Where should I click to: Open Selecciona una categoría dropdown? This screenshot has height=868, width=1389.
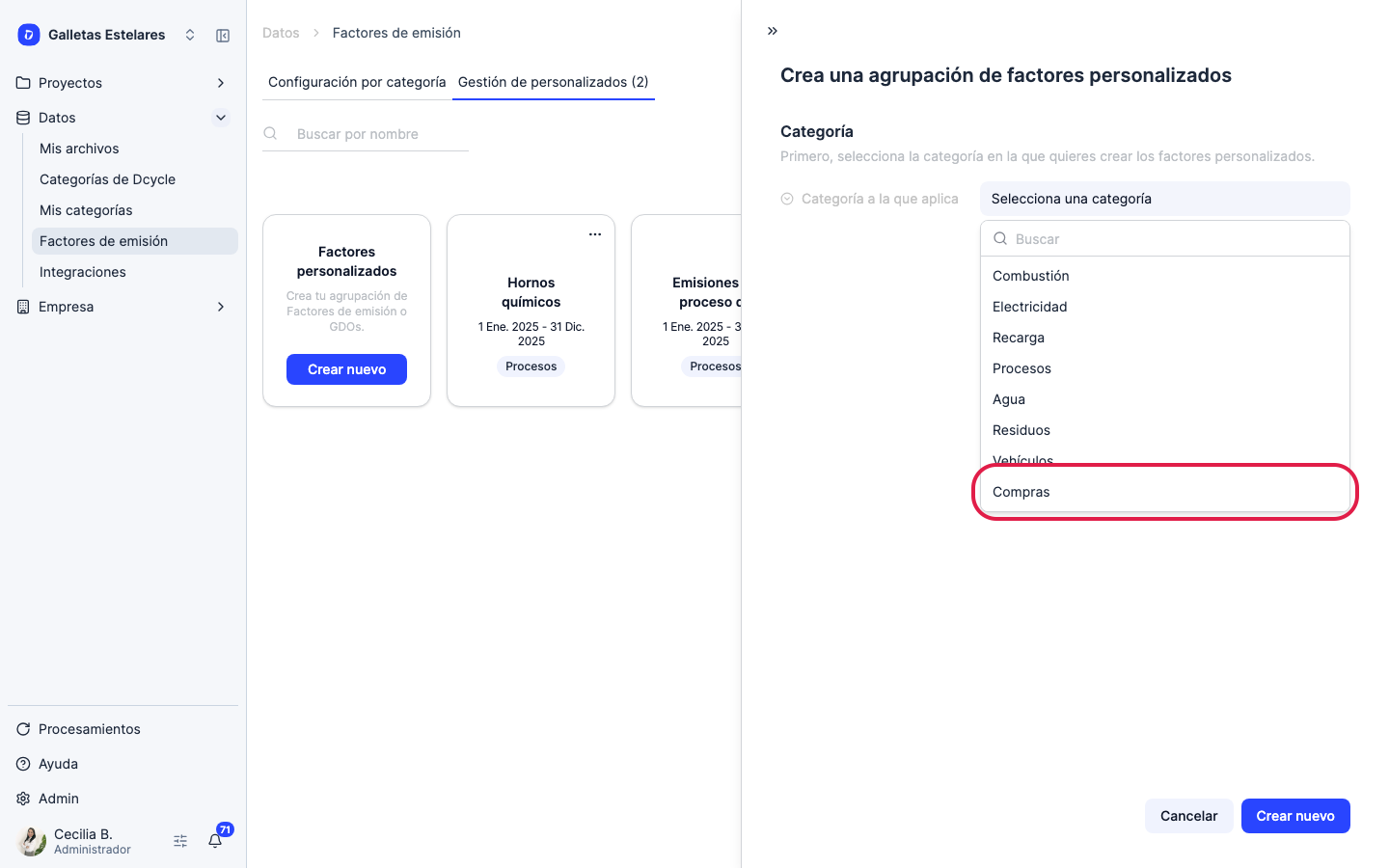point(1164,199)
